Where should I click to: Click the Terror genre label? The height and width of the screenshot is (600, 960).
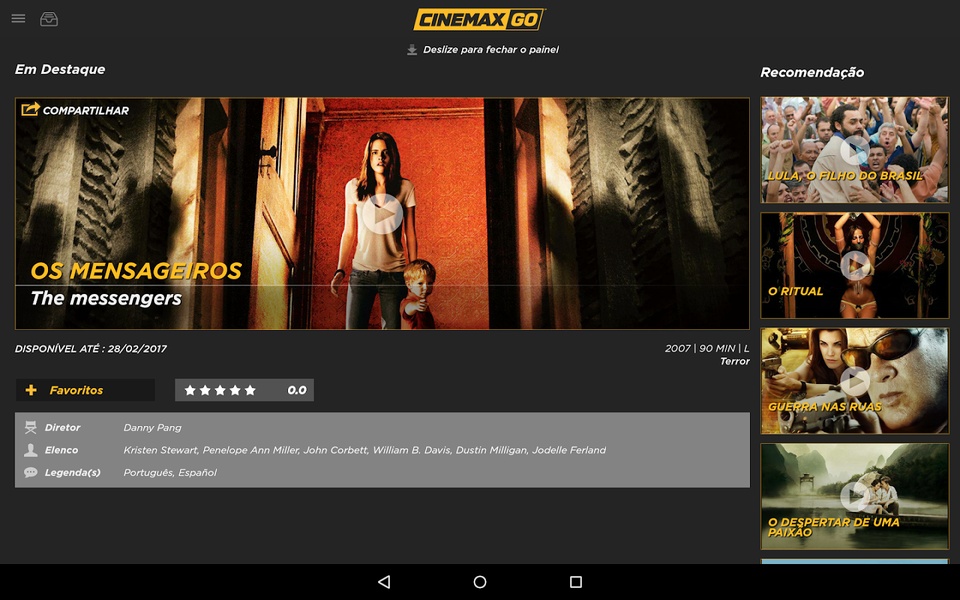pos(735,361)
